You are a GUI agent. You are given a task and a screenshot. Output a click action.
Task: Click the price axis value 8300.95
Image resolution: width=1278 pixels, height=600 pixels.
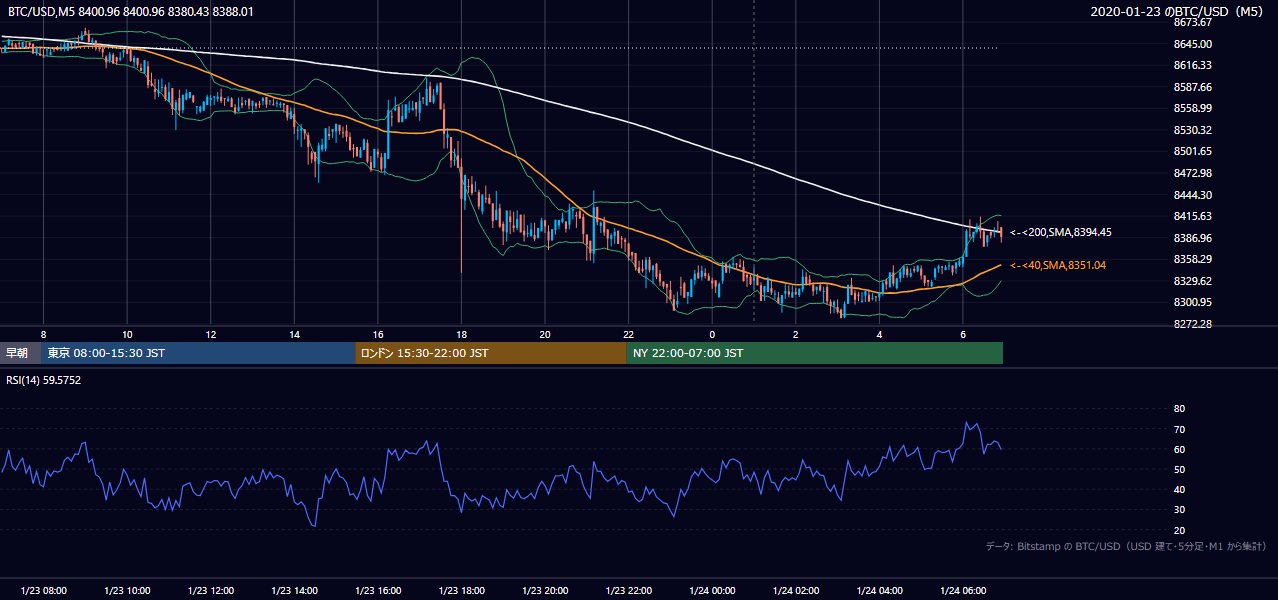pyautogui.click(x=1193, y=302)
